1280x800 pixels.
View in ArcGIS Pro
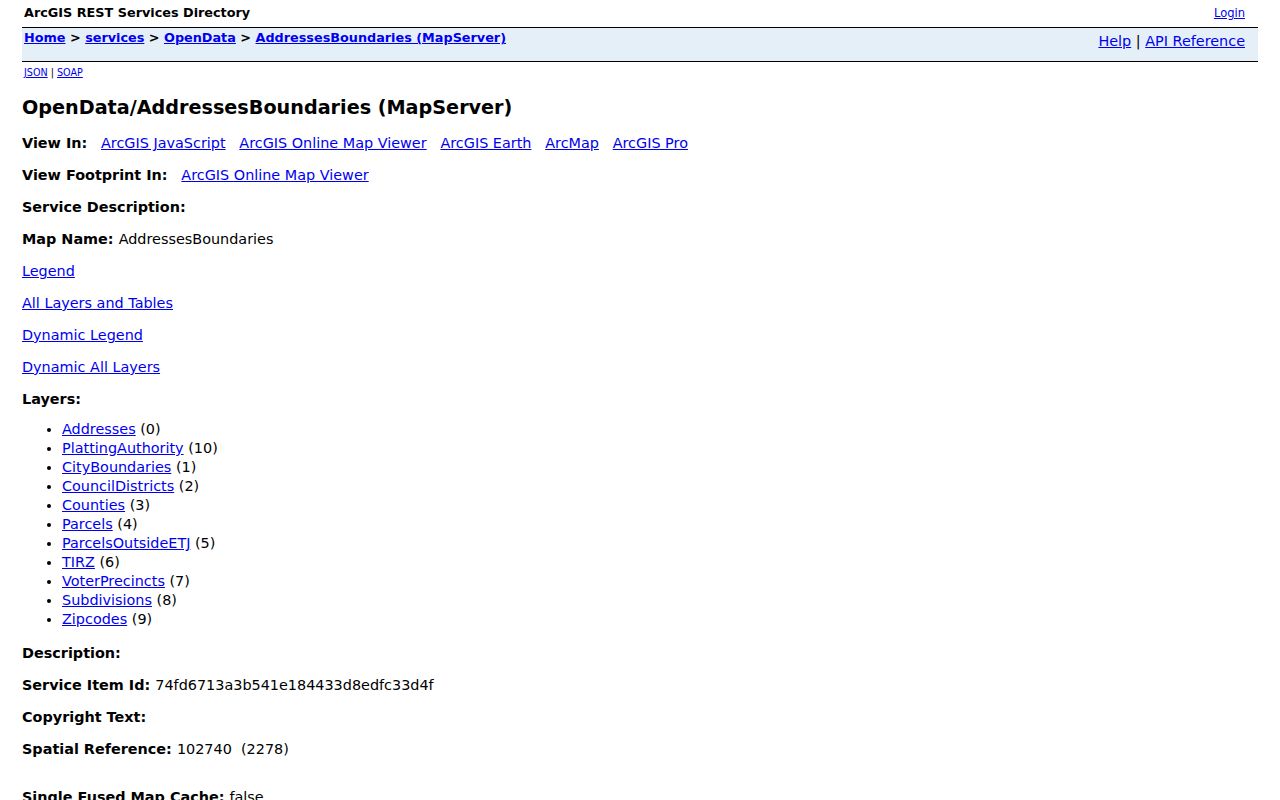(x=650, y=143)
